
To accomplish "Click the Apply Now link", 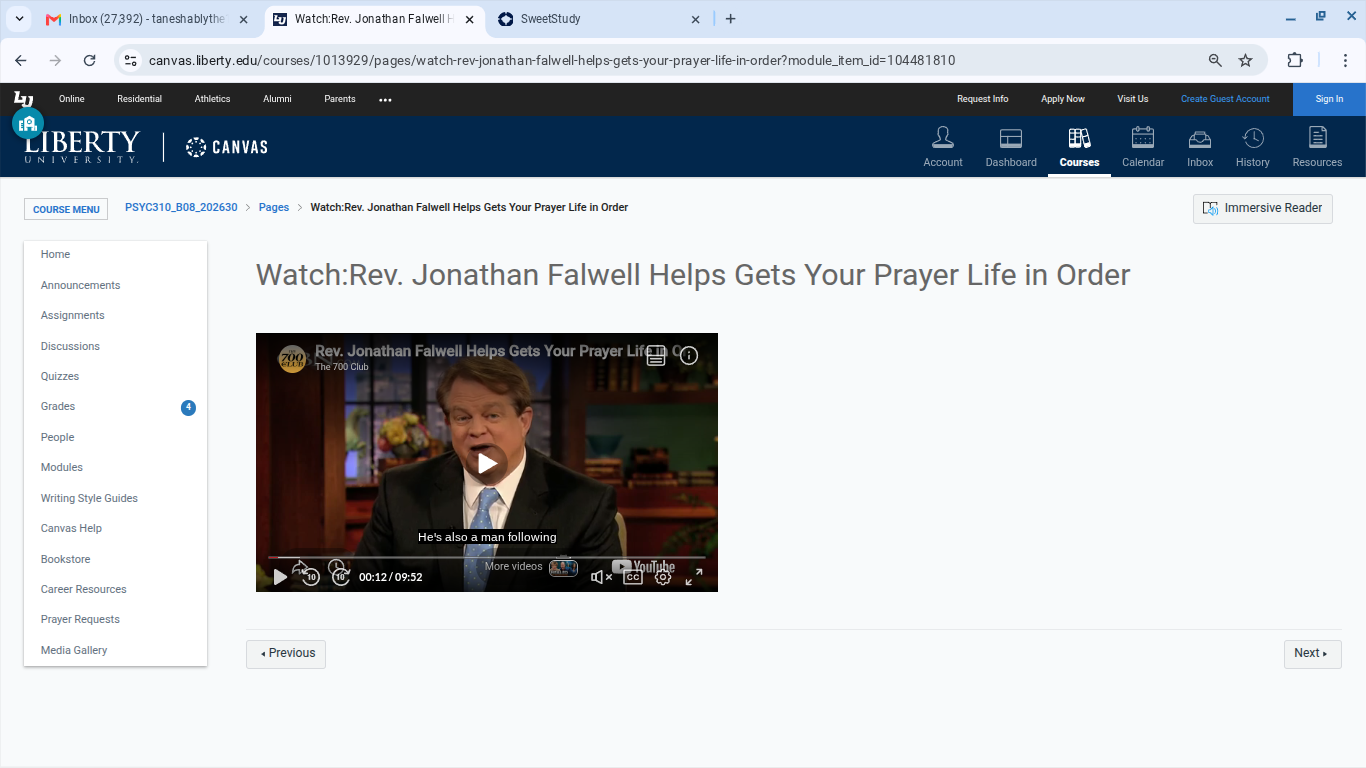I will (x=1062, y=99).
